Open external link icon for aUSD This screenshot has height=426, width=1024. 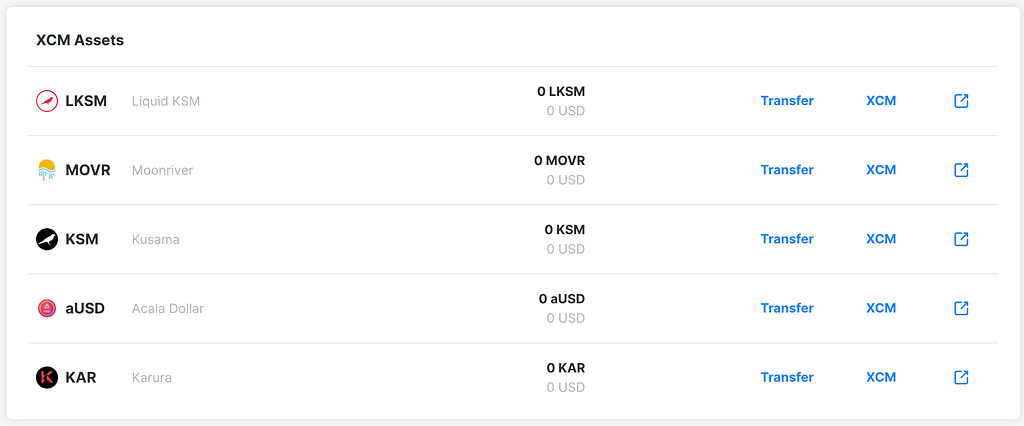961,308
